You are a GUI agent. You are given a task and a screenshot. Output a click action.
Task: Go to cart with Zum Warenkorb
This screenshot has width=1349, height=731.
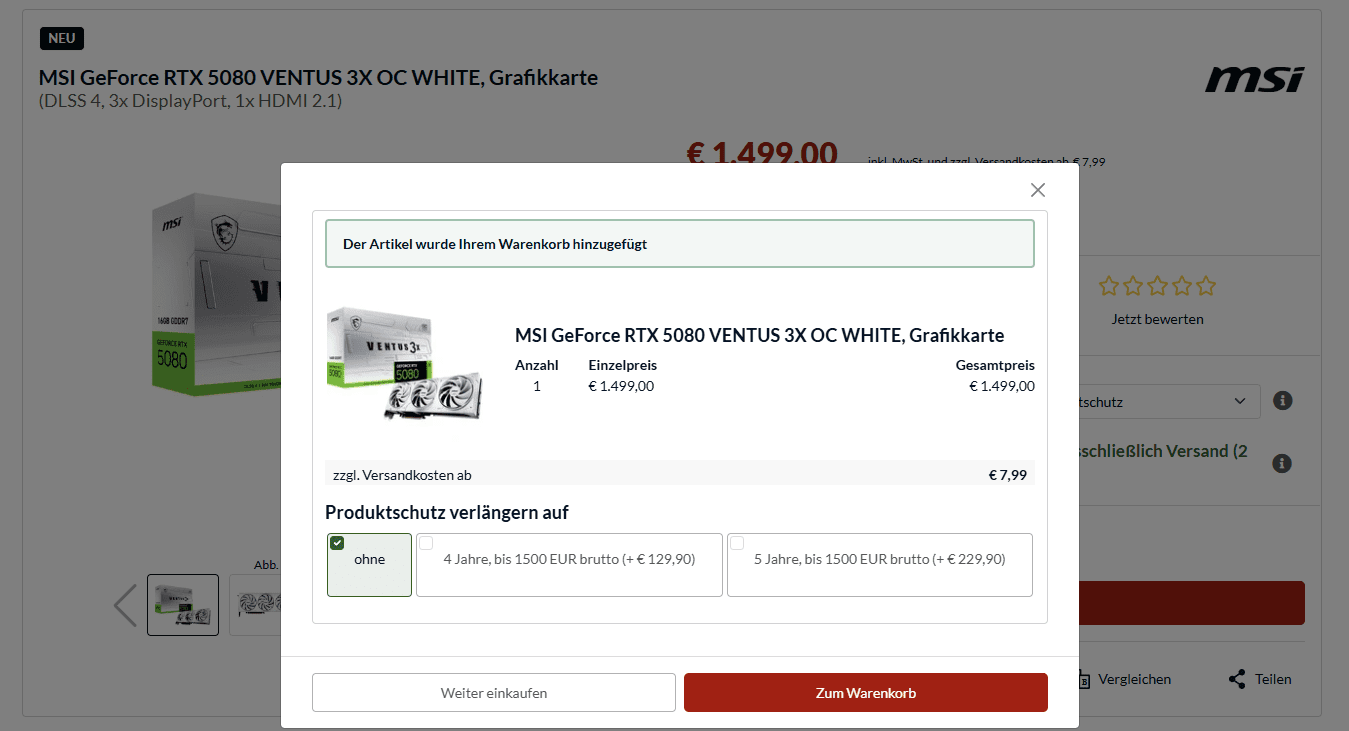(x=866, y=693)
